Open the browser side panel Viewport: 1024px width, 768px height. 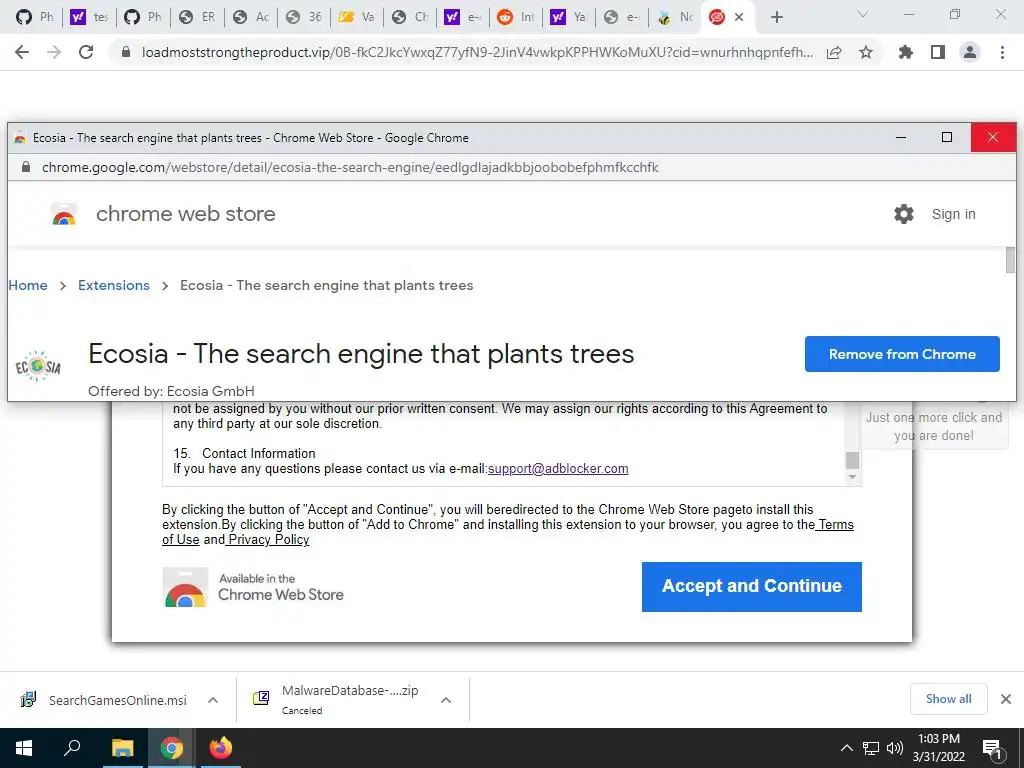[938, 52]
